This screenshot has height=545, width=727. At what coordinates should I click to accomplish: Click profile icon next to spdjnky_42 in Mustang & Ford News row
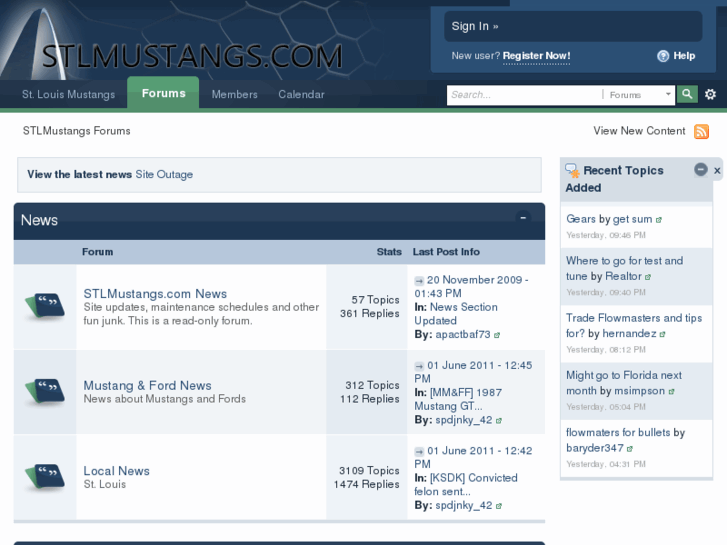(x=499, y=421)
